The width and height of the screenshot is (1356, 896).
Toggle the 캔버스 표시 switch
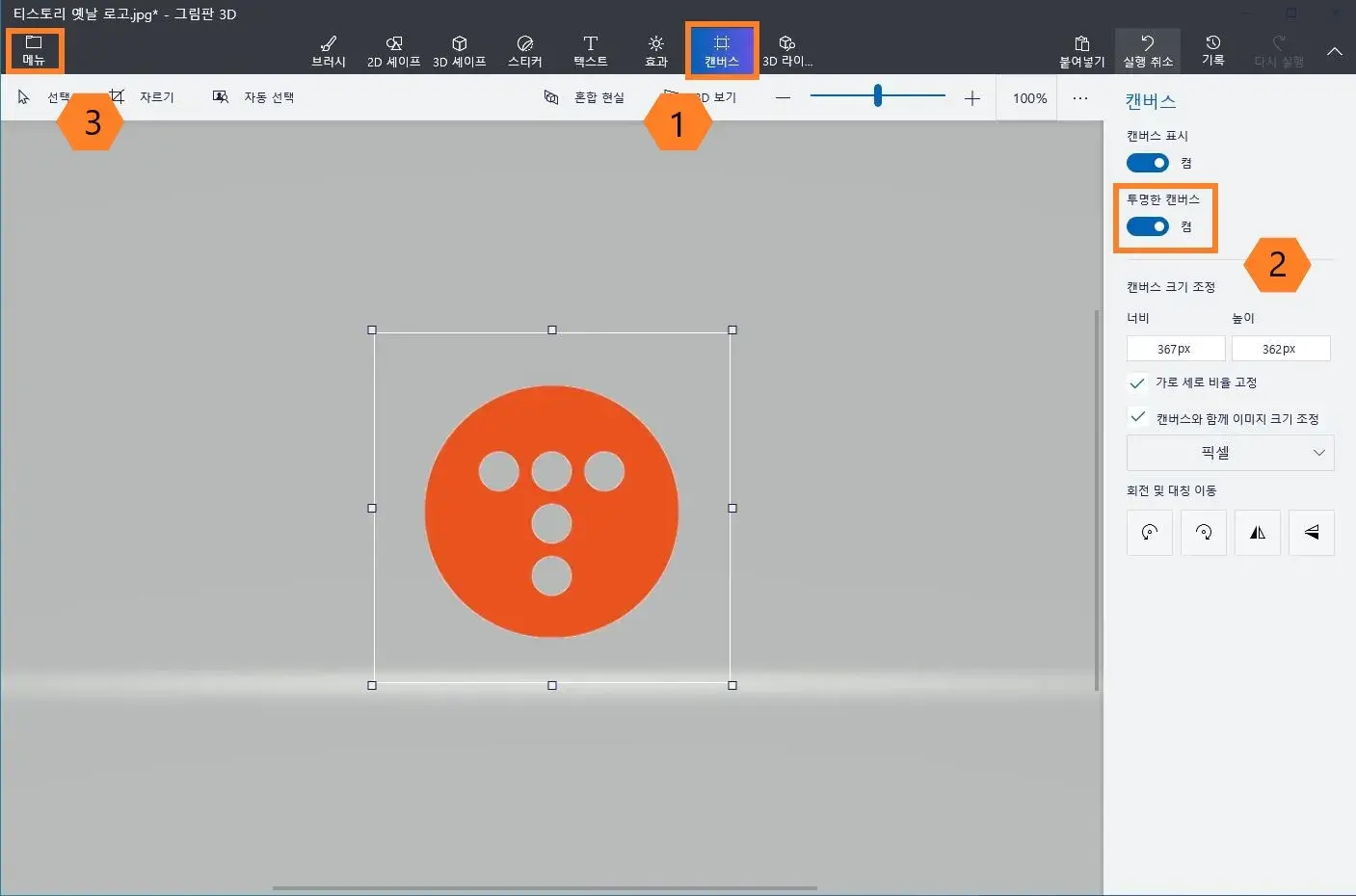tap(1148, 163)
